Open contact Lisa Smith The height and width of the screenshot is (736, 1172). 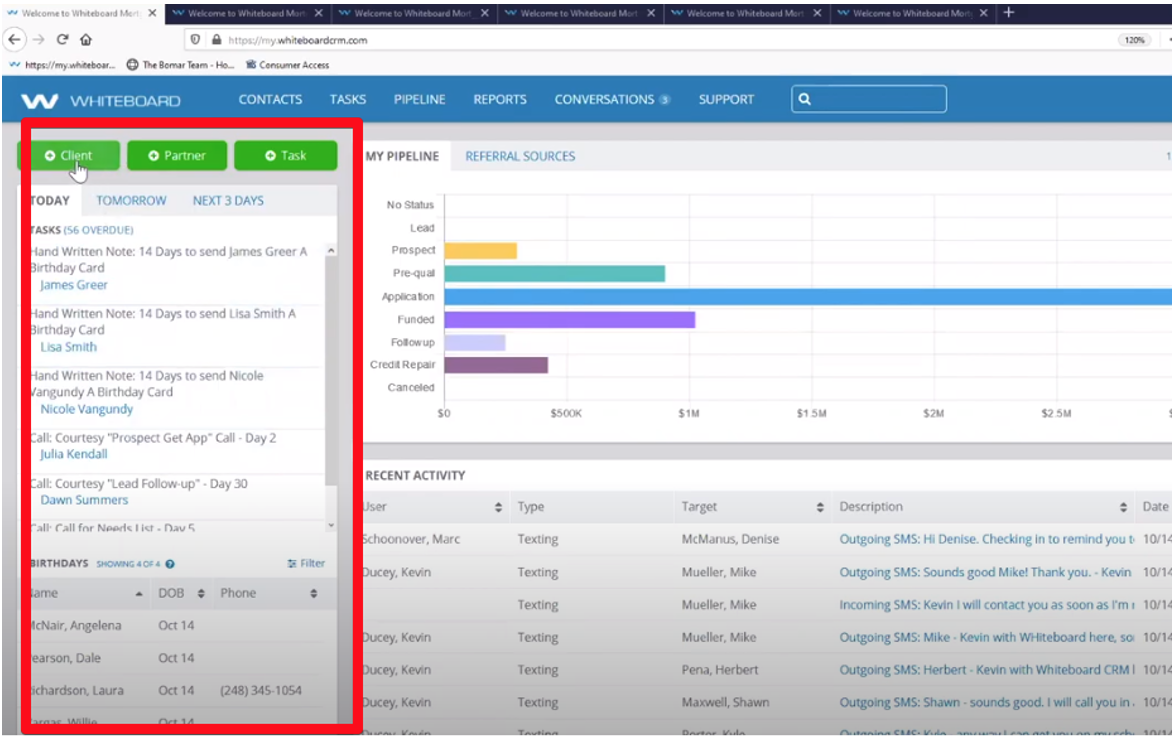69,347
